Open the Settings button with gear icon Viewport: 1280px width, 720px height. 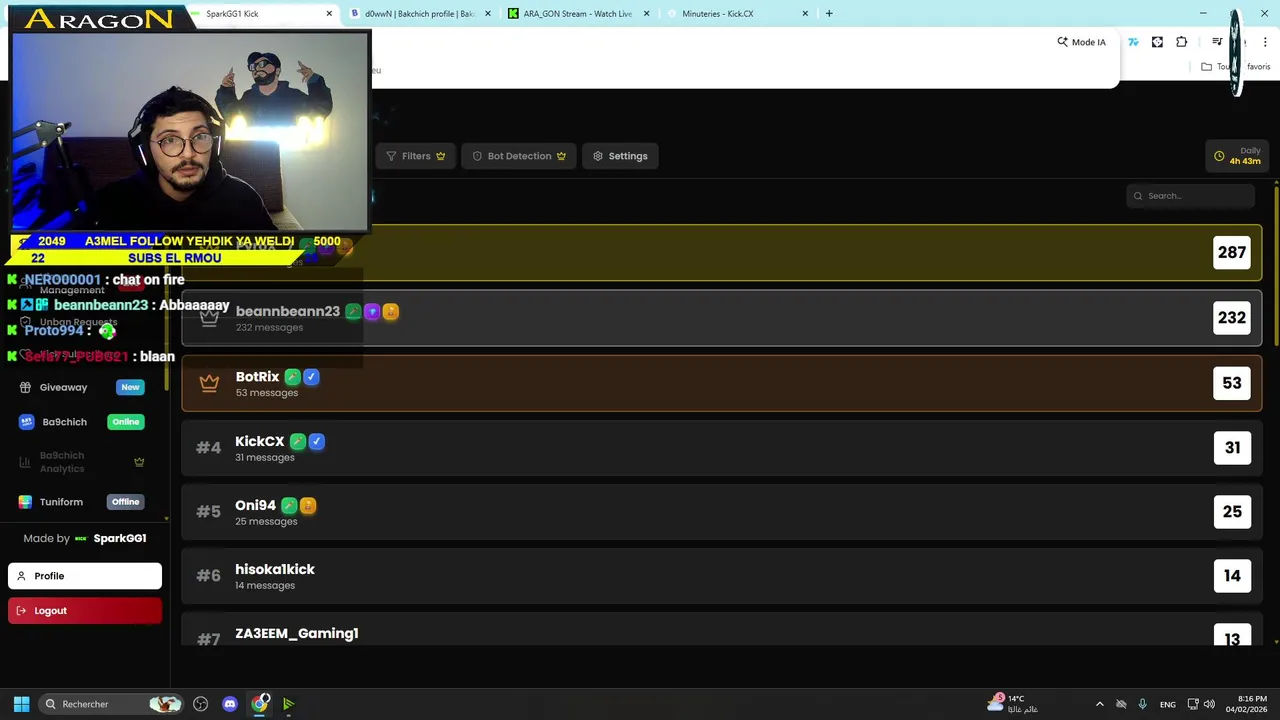coord(620,156)
